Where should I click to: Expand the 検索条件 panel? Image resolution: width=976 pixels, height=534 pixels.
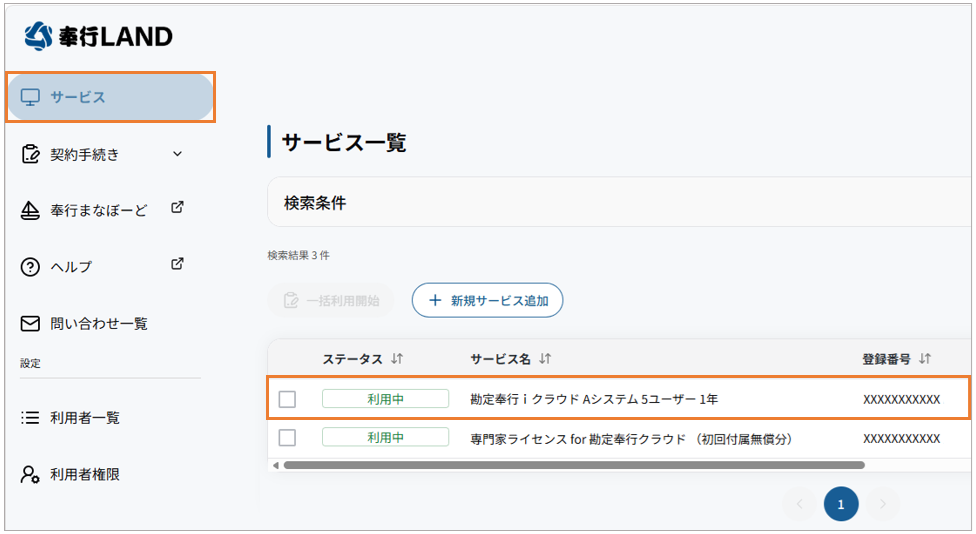pos(619,202)
